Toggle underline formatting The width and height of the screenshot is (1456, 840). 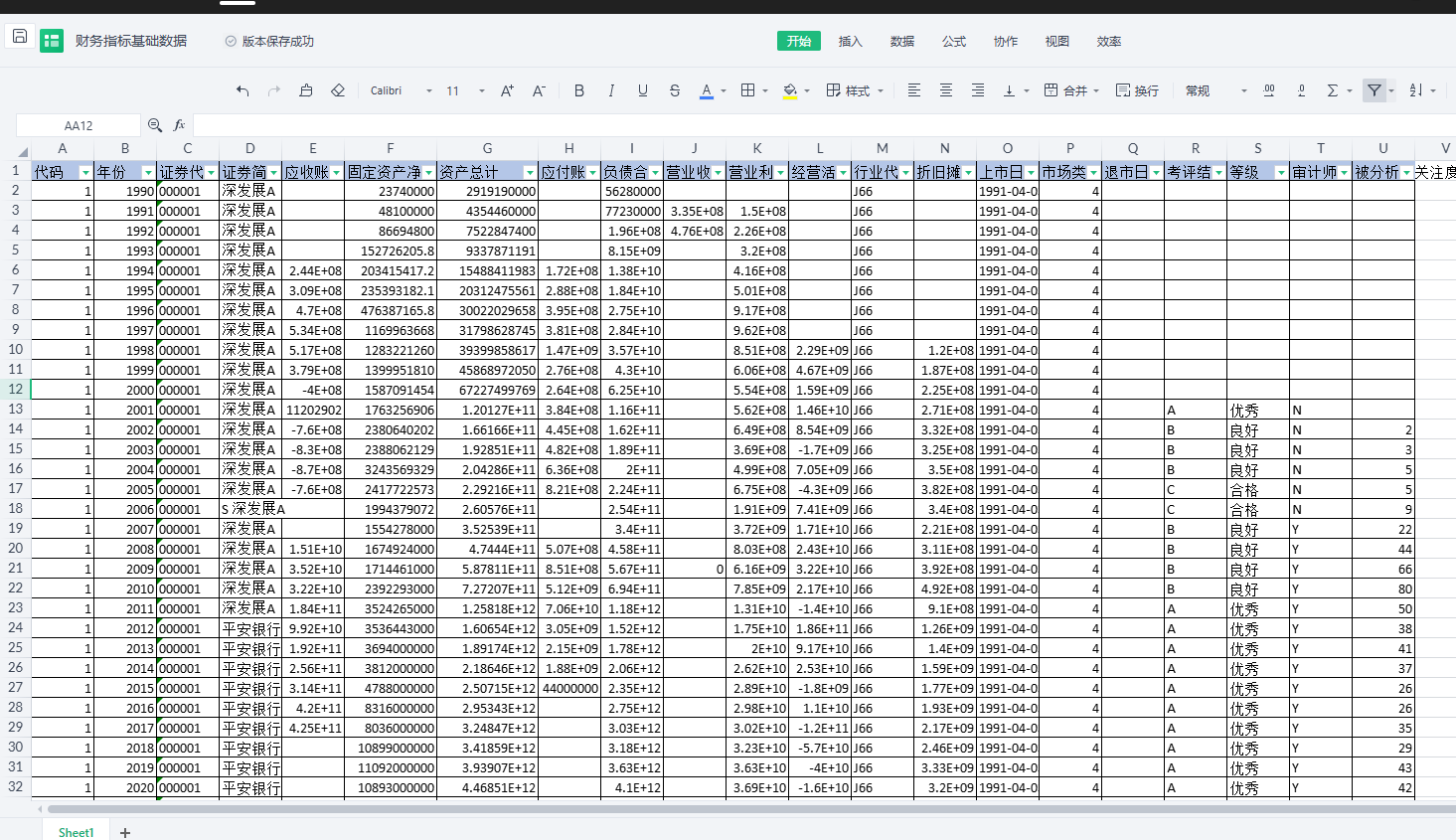tap(643, 90)
